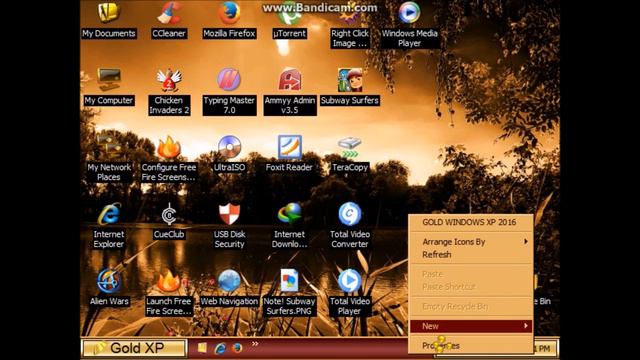
Task: Launch Internet Explorer from quick launch
Action: click(220, 348)
